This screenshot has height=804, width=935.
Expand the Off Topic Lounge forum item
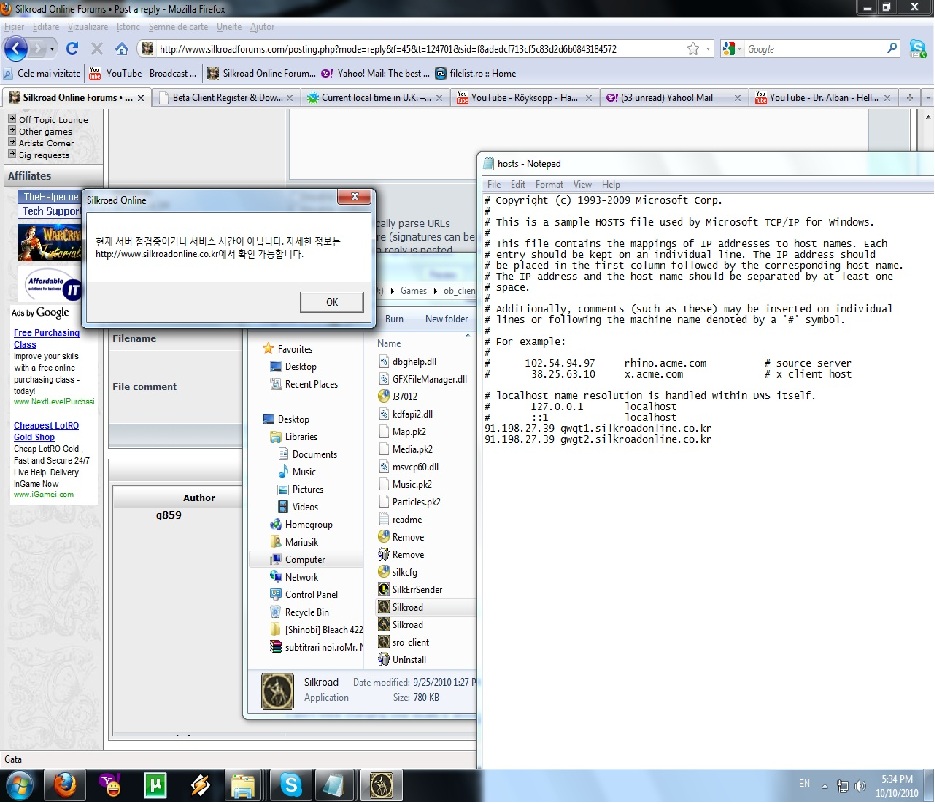tap(12, 119)
